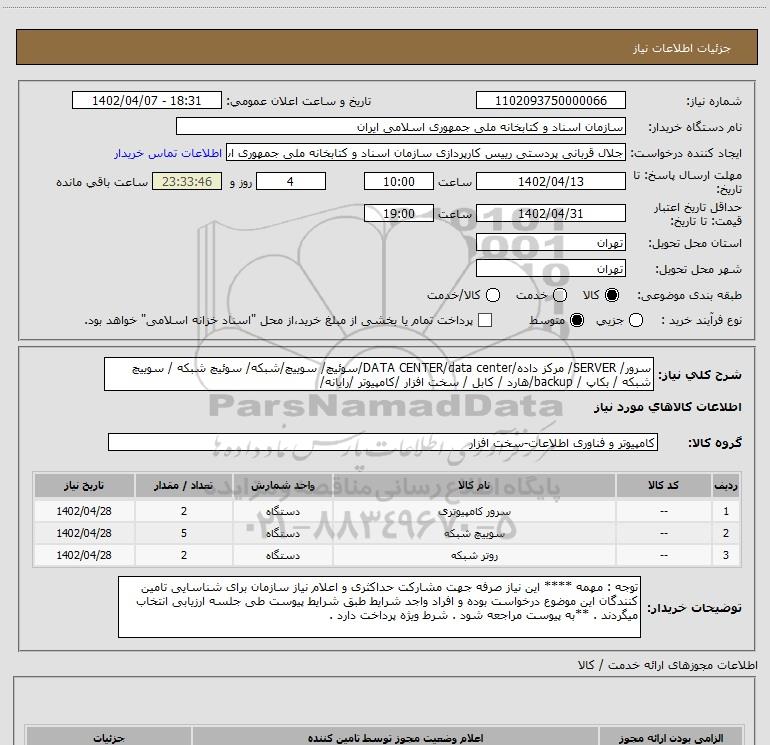Screen dimensions: 770x745
Task: Click the price validity date 1402/04/31
Action: (550, 213)
